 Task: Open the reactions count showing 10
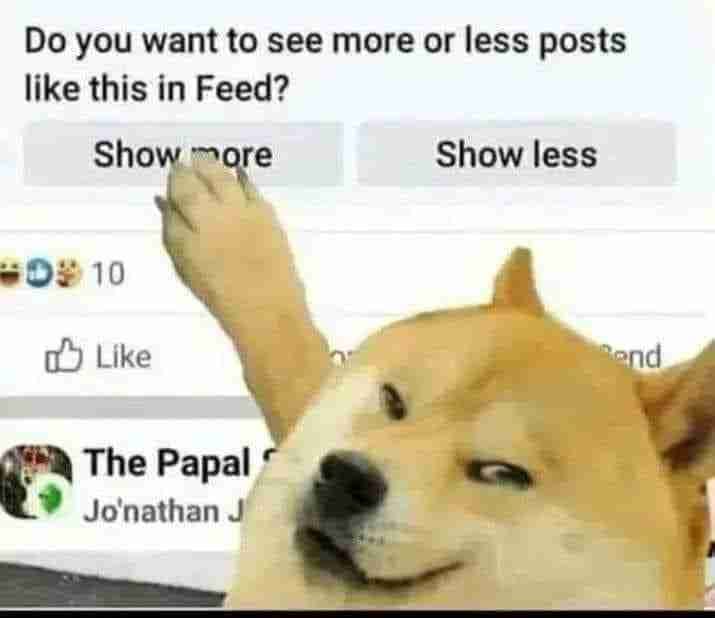[x=109, y=273]
